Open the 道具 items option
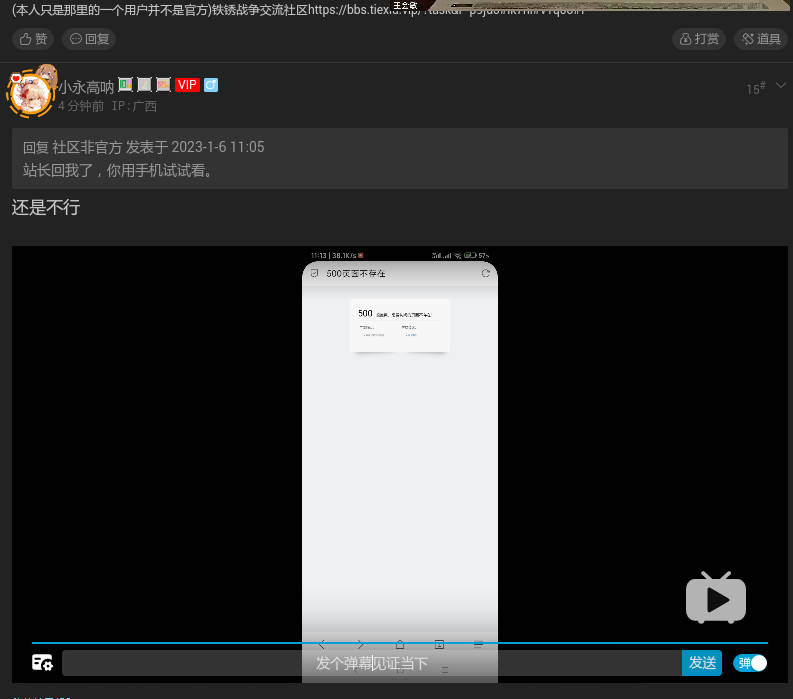 760,39
